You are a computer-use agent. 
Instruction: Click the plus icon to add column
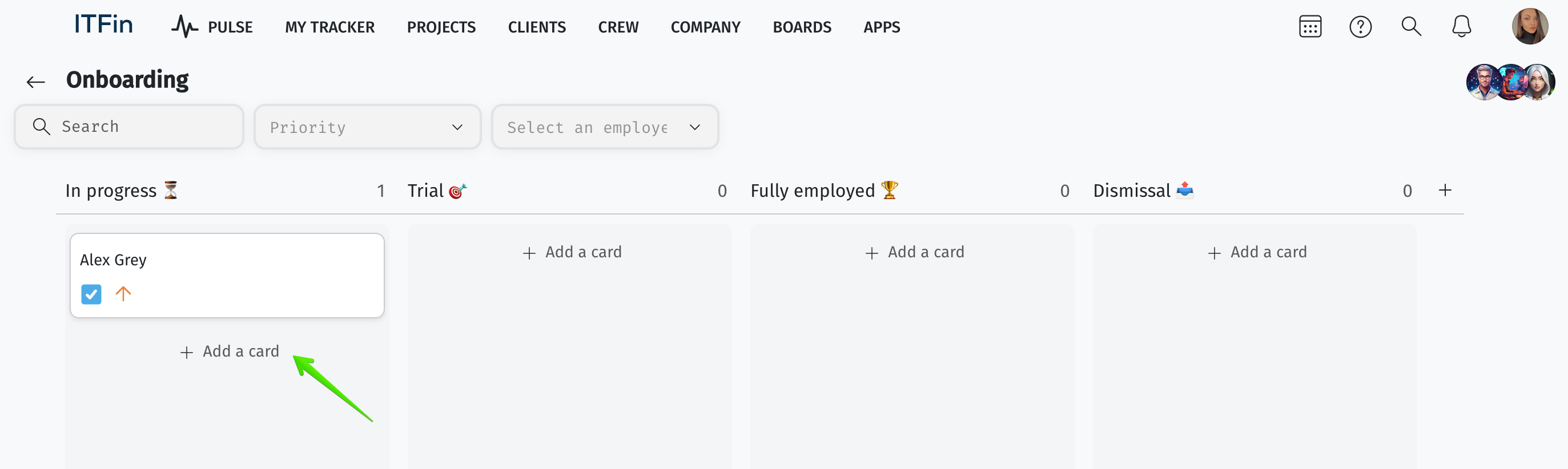1445,191
